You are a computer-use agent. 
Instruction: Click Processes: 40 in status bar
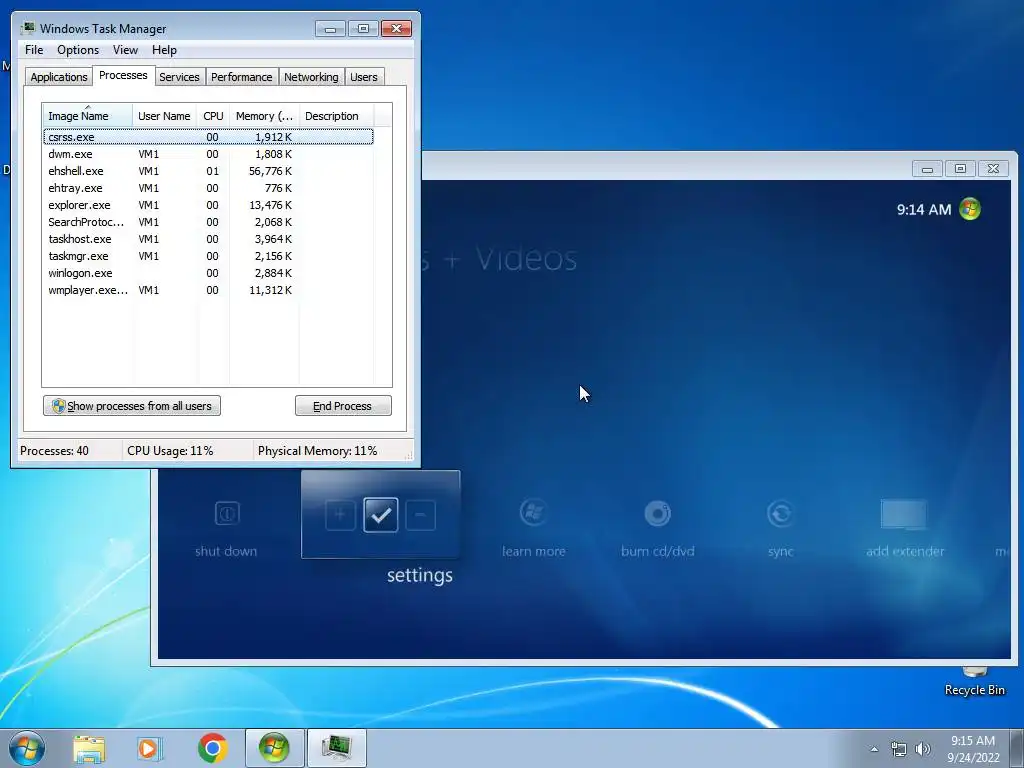(x=54, y=451)
